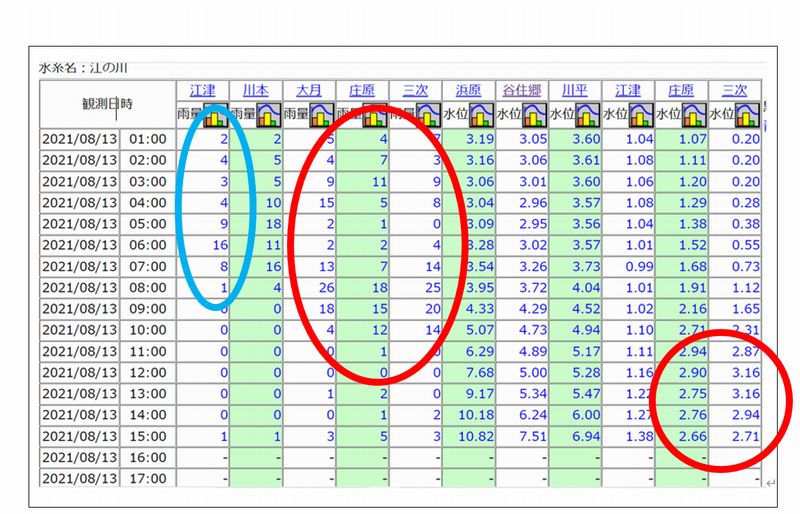This screenshot has width=800, height=514.
Task: Click the 観測日時 column header cell
Action: tap(107, 103)
